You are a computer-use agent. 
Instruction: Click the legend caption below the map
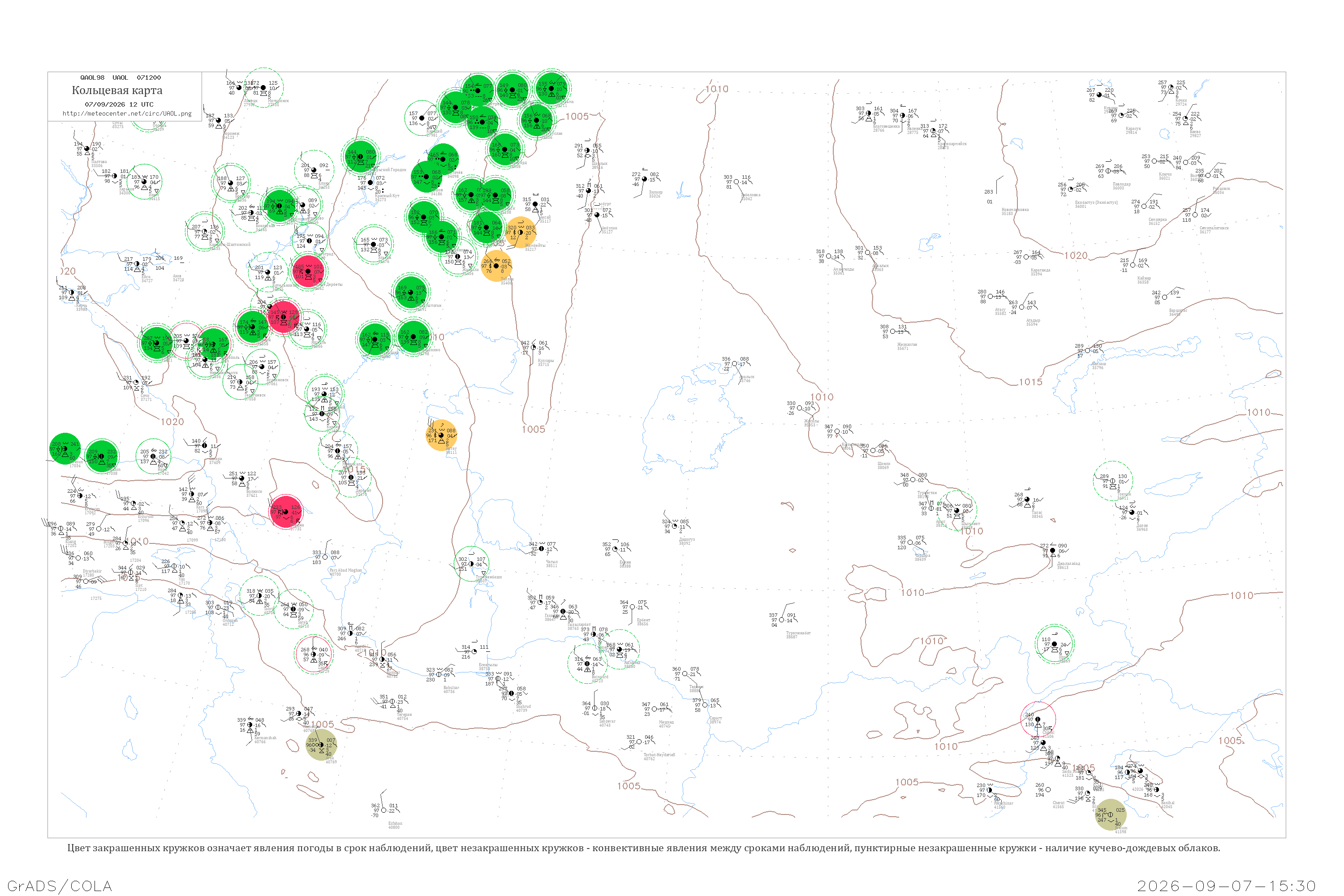tap(643, 848)
